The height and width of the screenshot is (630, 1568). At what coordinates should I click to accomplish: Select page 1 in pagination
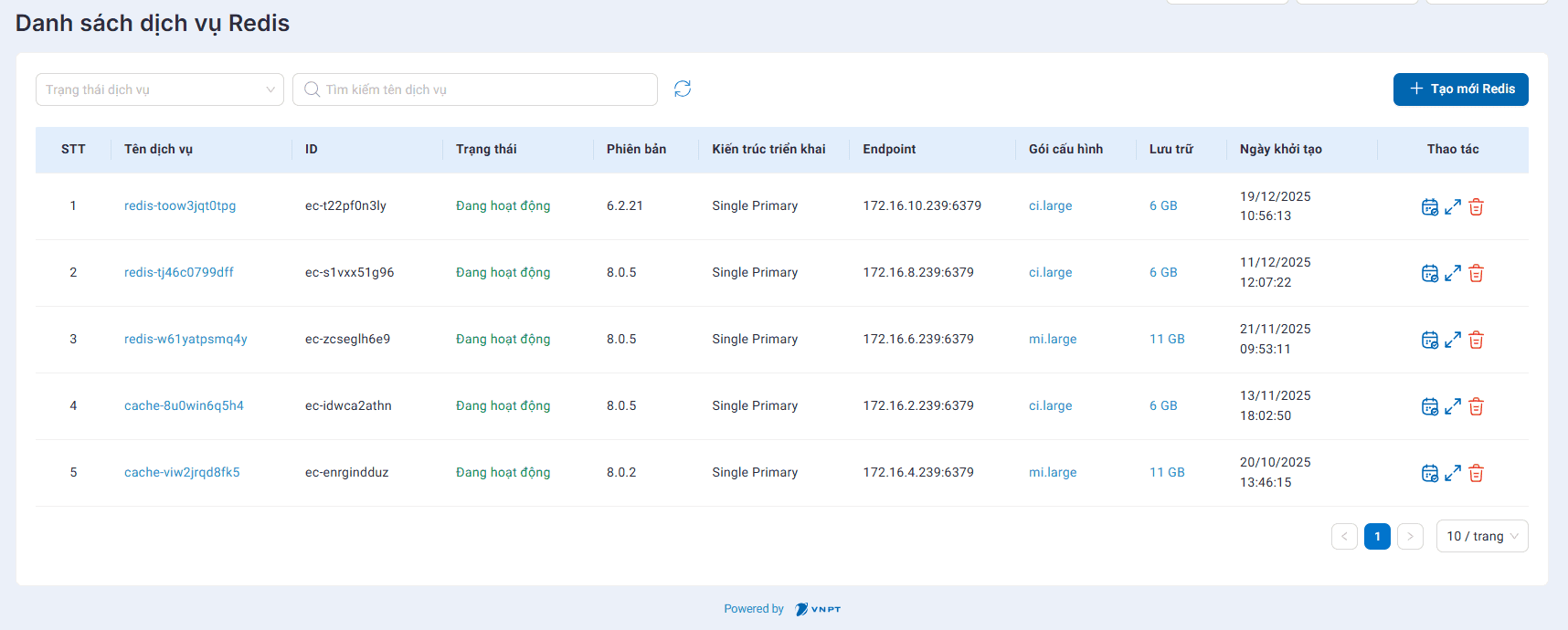[1377, 536]
